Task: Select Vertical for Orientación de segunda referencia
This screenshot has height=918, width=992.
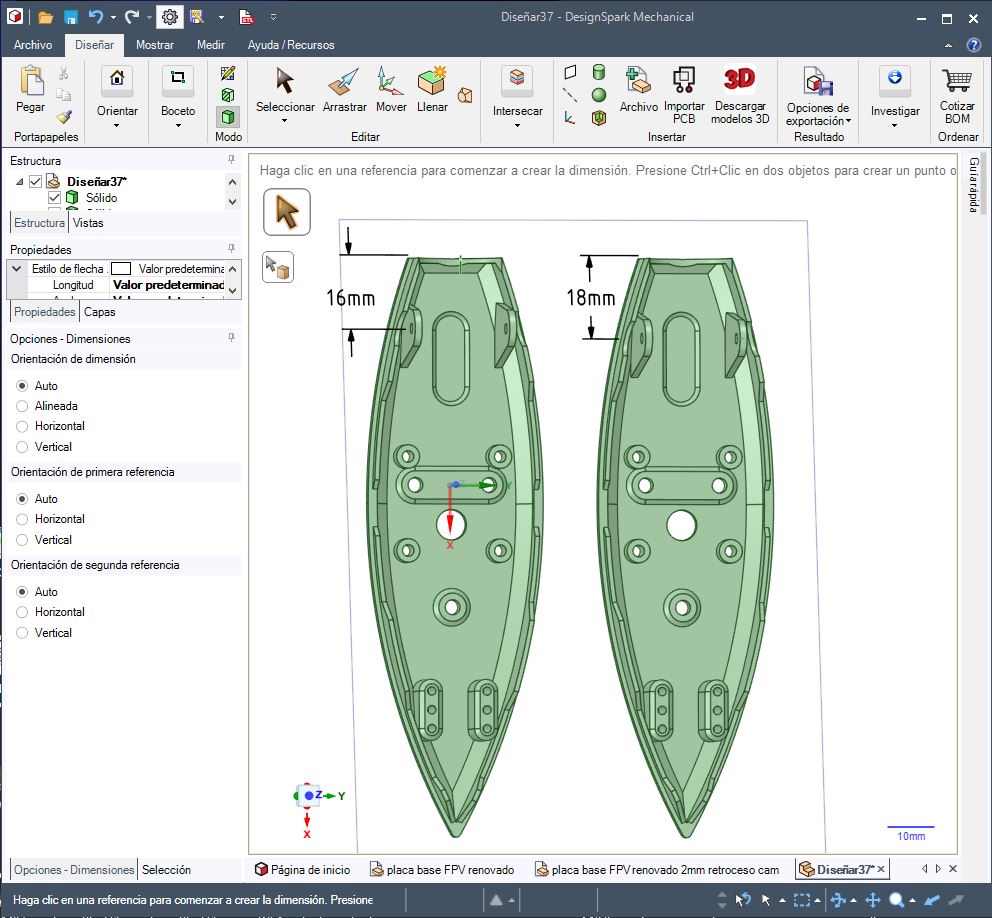Action: click(x=22, y=633)
